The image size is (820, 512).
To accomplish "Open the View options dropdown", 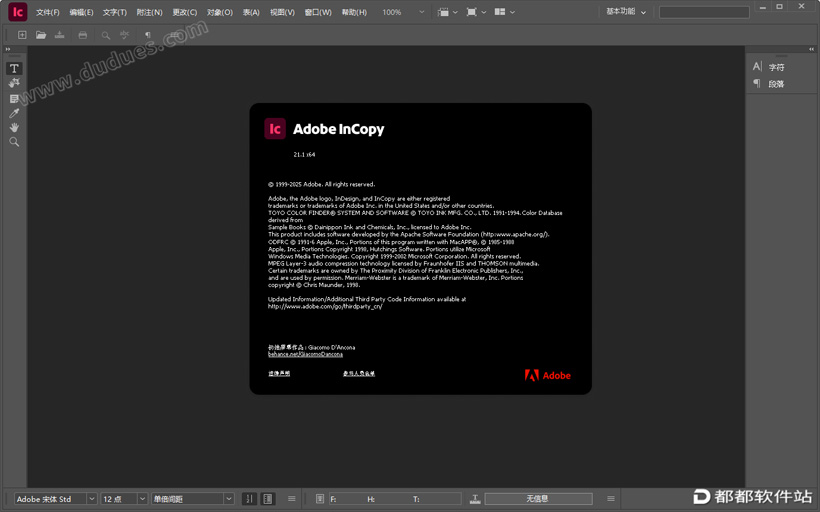I will coord(448,12).
